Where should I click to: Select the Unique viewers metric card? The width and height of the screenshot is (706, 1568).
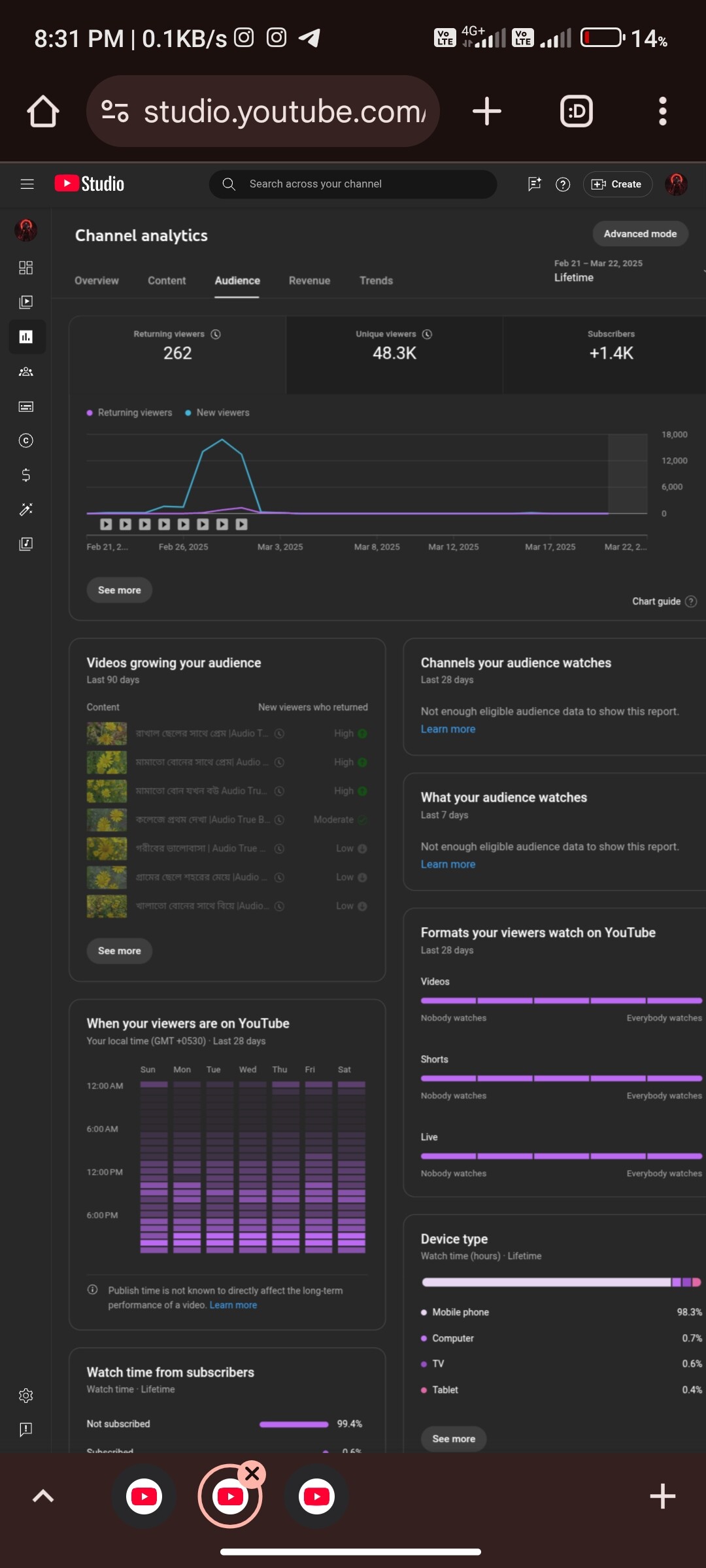pyautogui.click(x=394, y=355)
